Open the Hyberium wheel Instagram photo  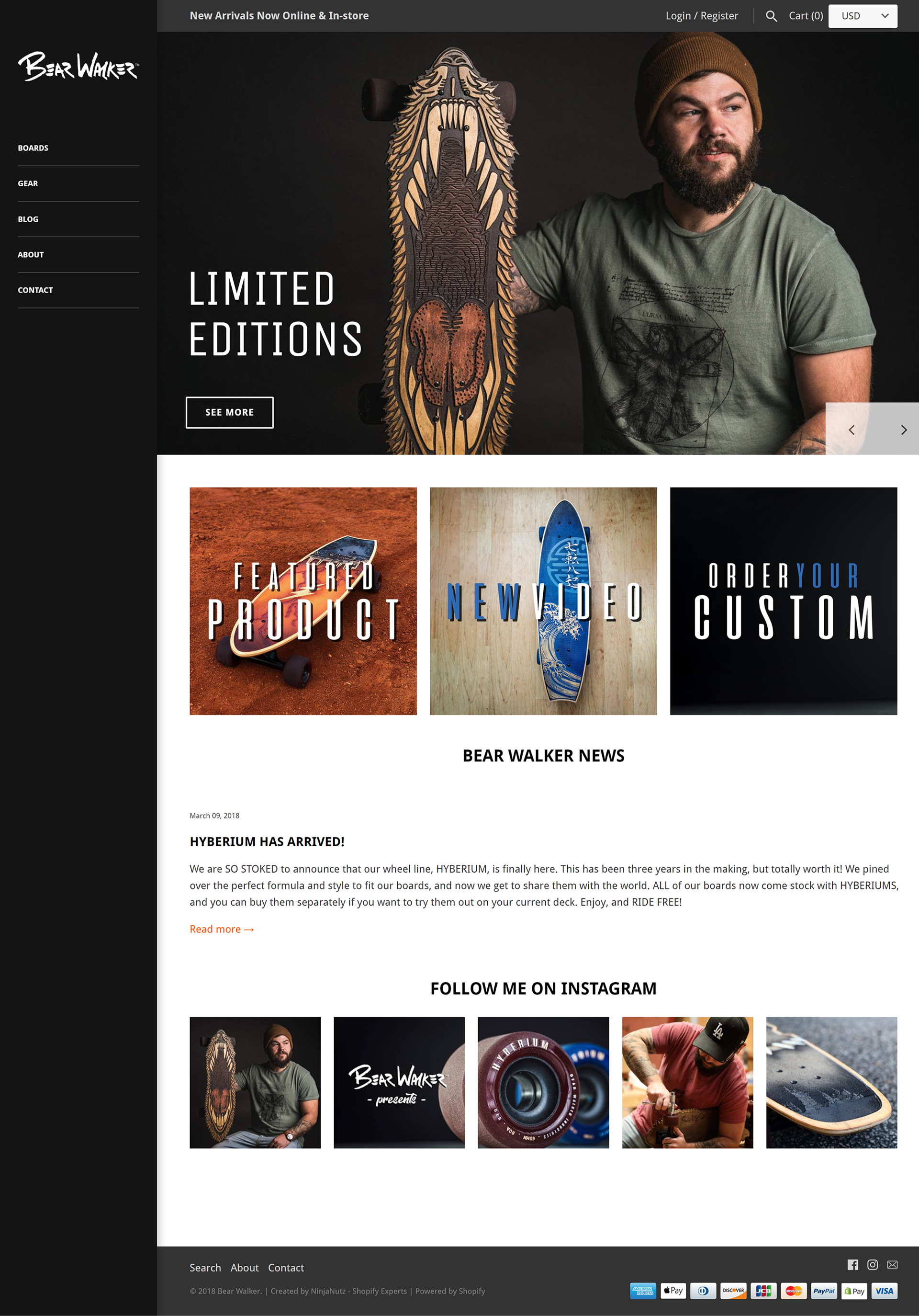pos(543,1082)
